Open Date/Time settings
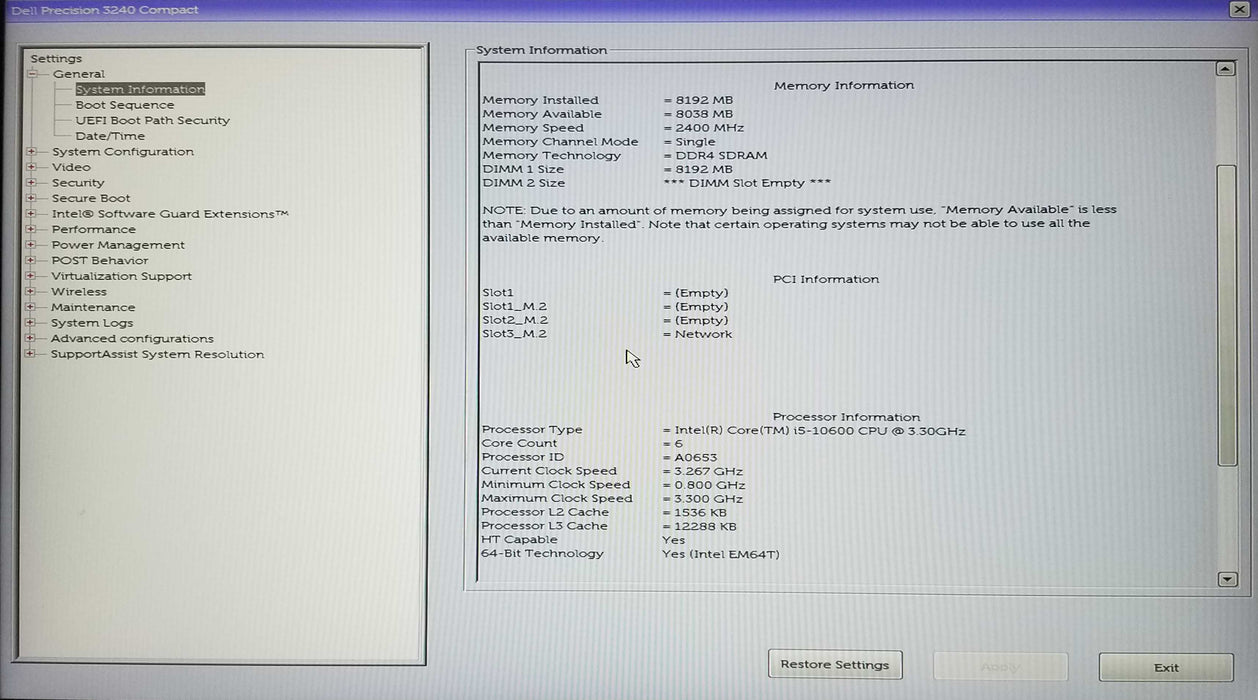The height and width of the screenshot is (700, 1258). (110, 136)
